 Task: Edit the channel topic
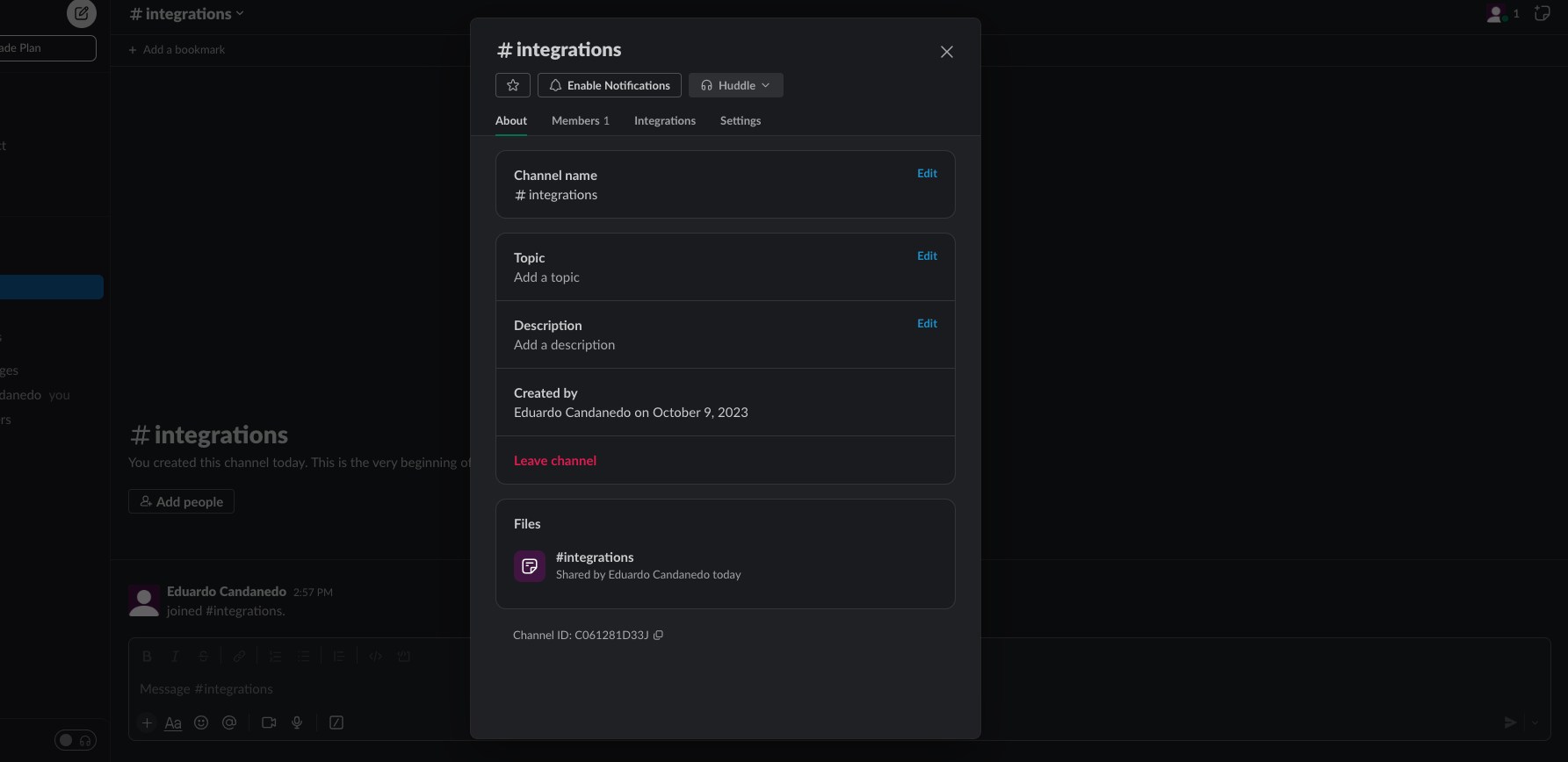click(927, 256)
